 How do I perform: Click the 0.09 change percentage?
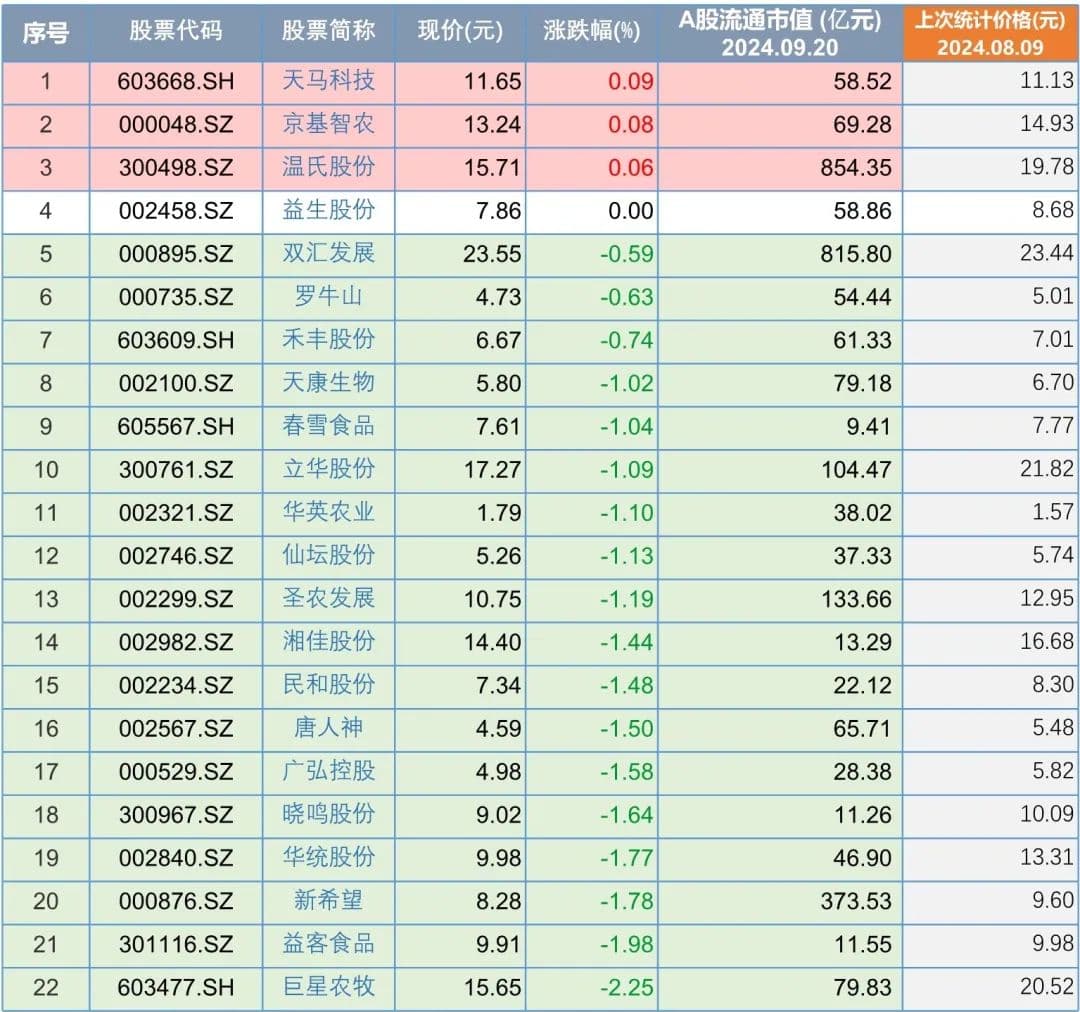point(630,82)
